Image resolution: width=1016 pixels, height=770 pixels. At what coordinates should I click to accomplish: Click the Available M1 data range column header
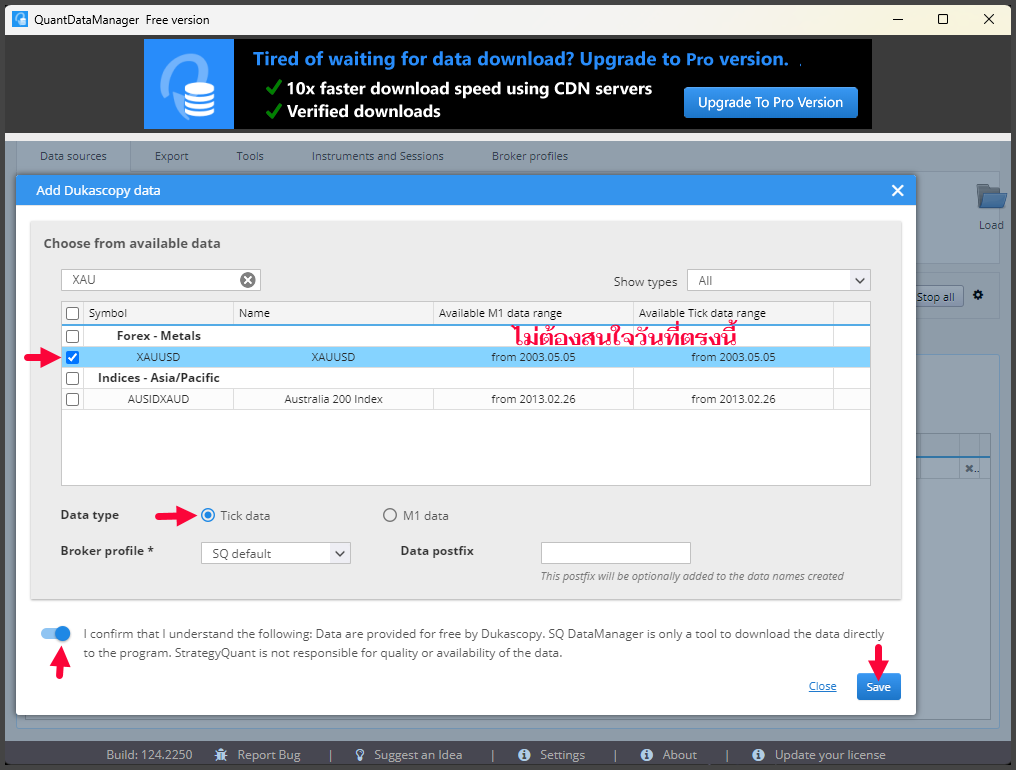(x=533, y=313)
